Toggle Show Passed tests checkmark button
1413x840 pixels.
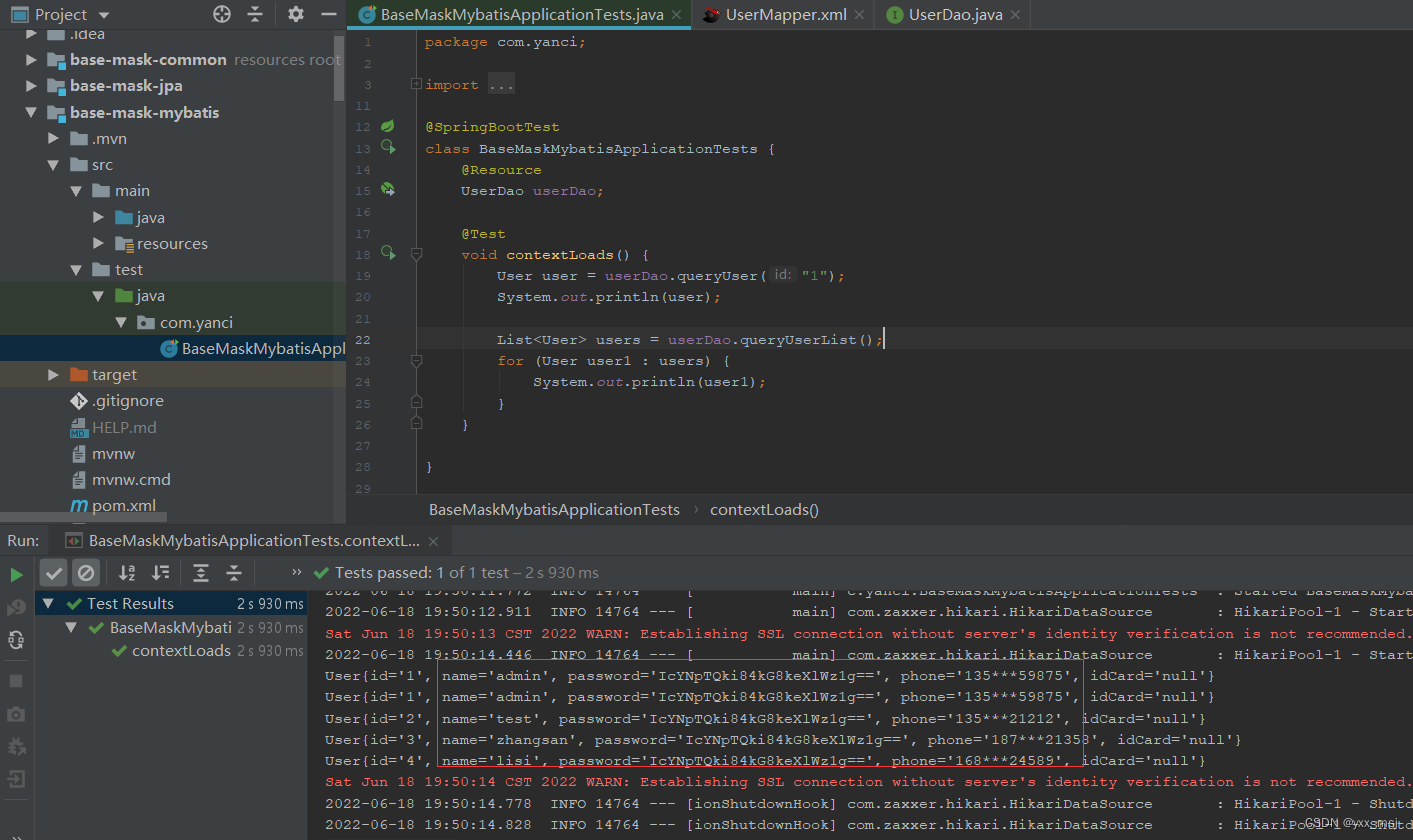coord(54,573)
